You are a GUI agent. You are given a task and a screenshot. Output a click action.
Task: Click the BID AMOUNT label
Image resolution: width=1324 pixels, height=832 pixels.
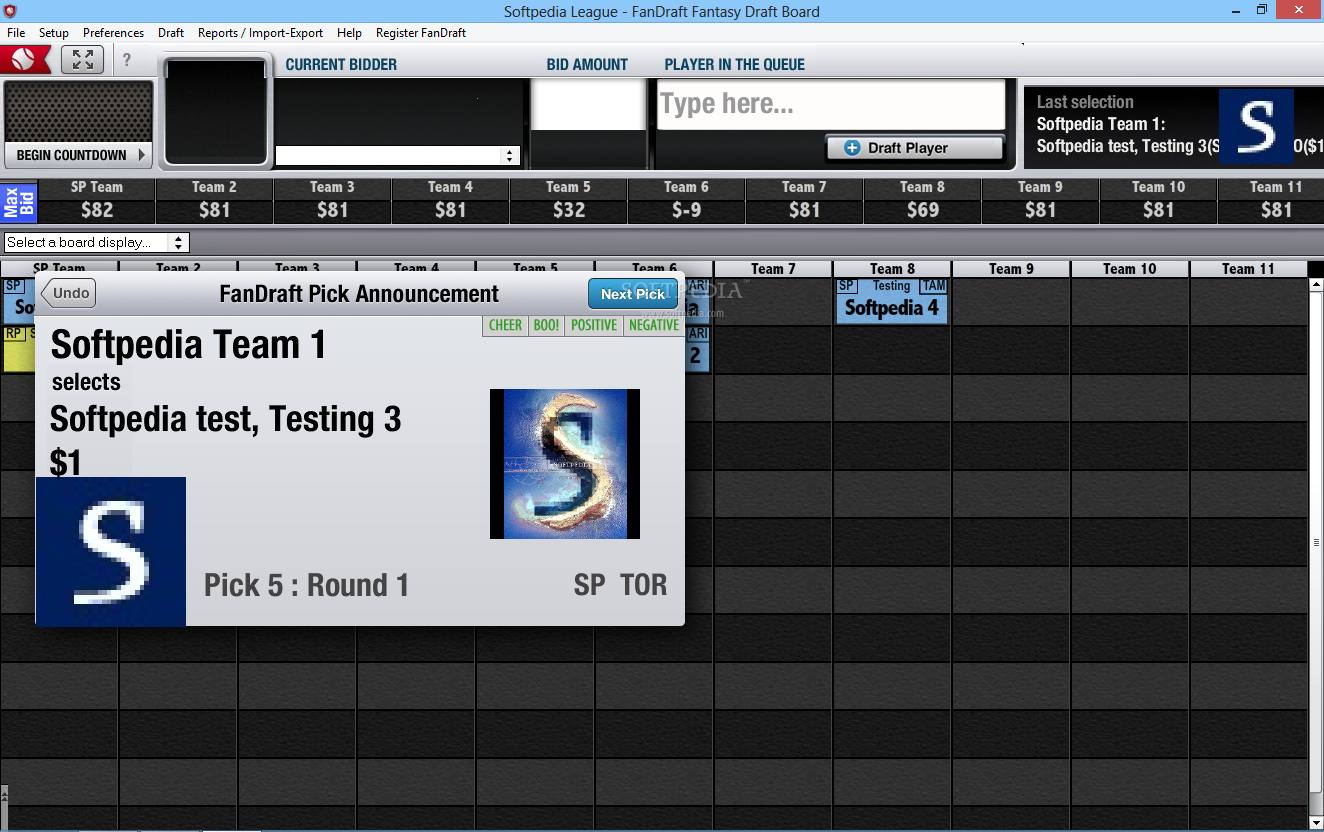coord(587,65)
